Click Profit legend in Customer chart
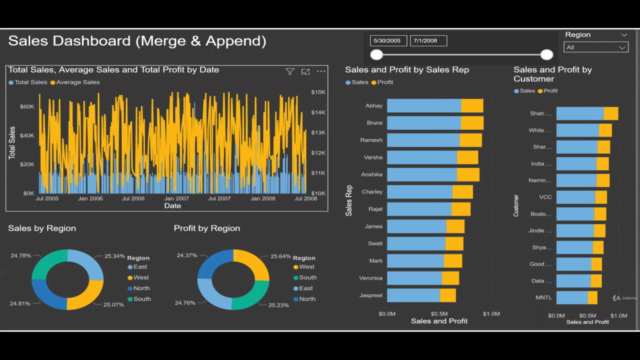640x360 pixels. [548, 91]
